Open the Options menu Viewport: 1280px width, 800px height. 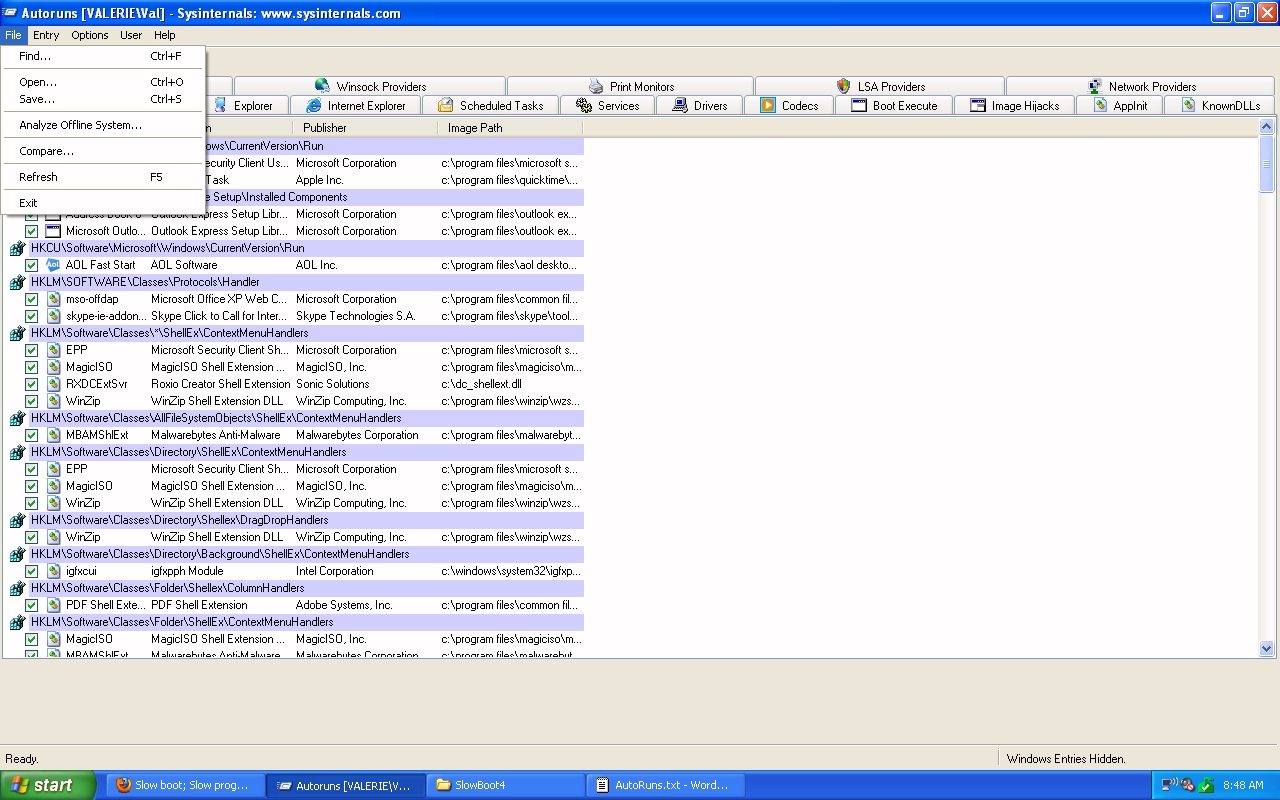pyautogui.click(x=90, y=35)
